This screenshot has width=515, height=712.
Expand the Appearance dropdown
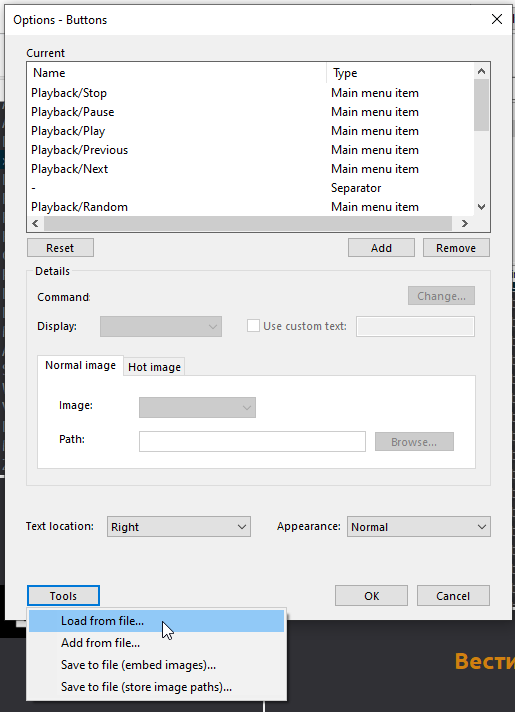tap(419, 527)
